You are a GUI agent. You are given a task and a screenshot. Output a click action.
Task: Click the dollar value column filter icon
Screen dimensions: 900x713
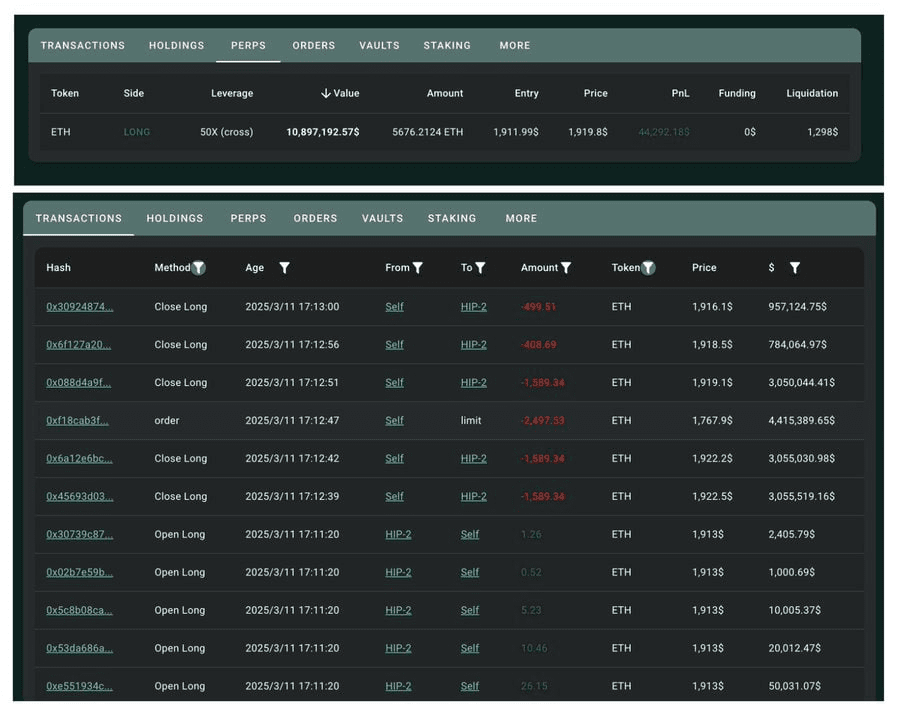[795, 268]
